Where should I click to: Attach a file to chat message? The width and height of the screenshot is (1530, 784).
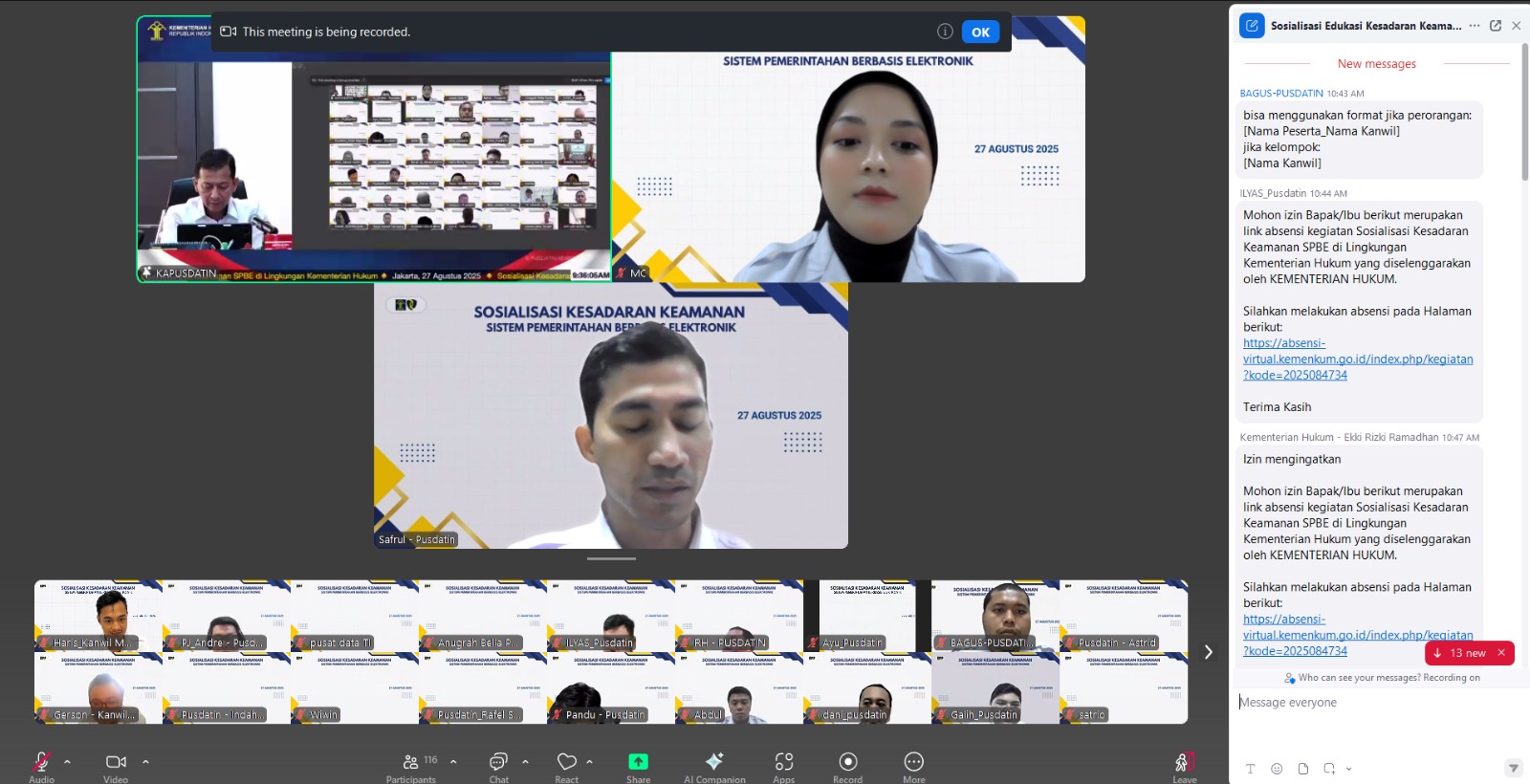(x=1303, y=769)
